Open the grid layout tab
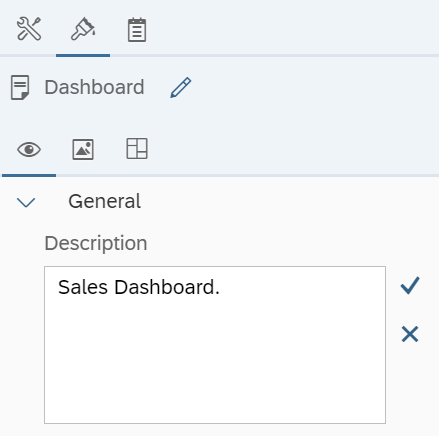The height and width of the screenshot is (436, 439). [x=137, y=148]
